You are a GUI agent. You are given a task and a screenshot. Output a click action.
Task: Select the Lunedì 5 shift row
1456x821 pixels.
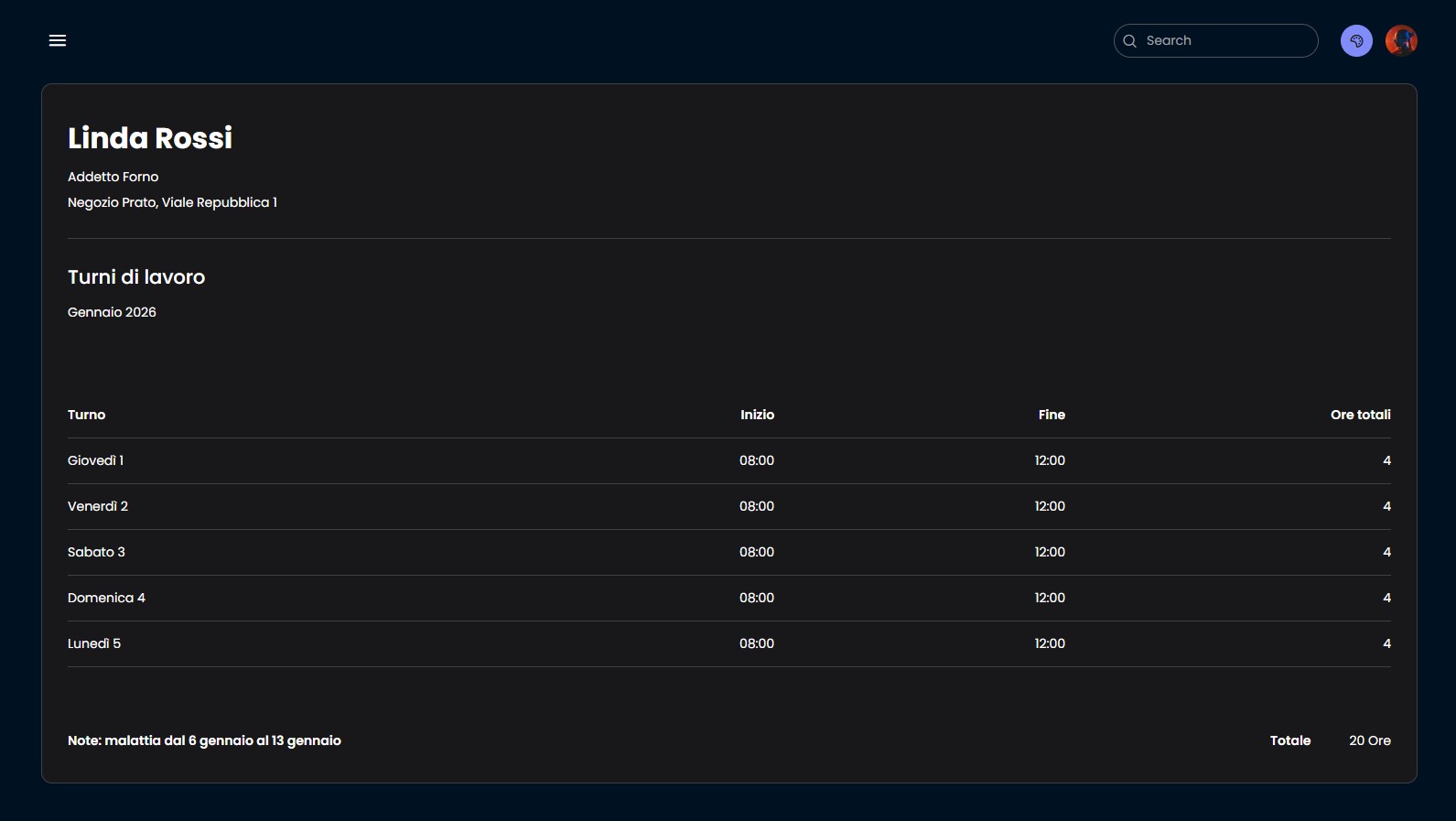click(94, 643)
